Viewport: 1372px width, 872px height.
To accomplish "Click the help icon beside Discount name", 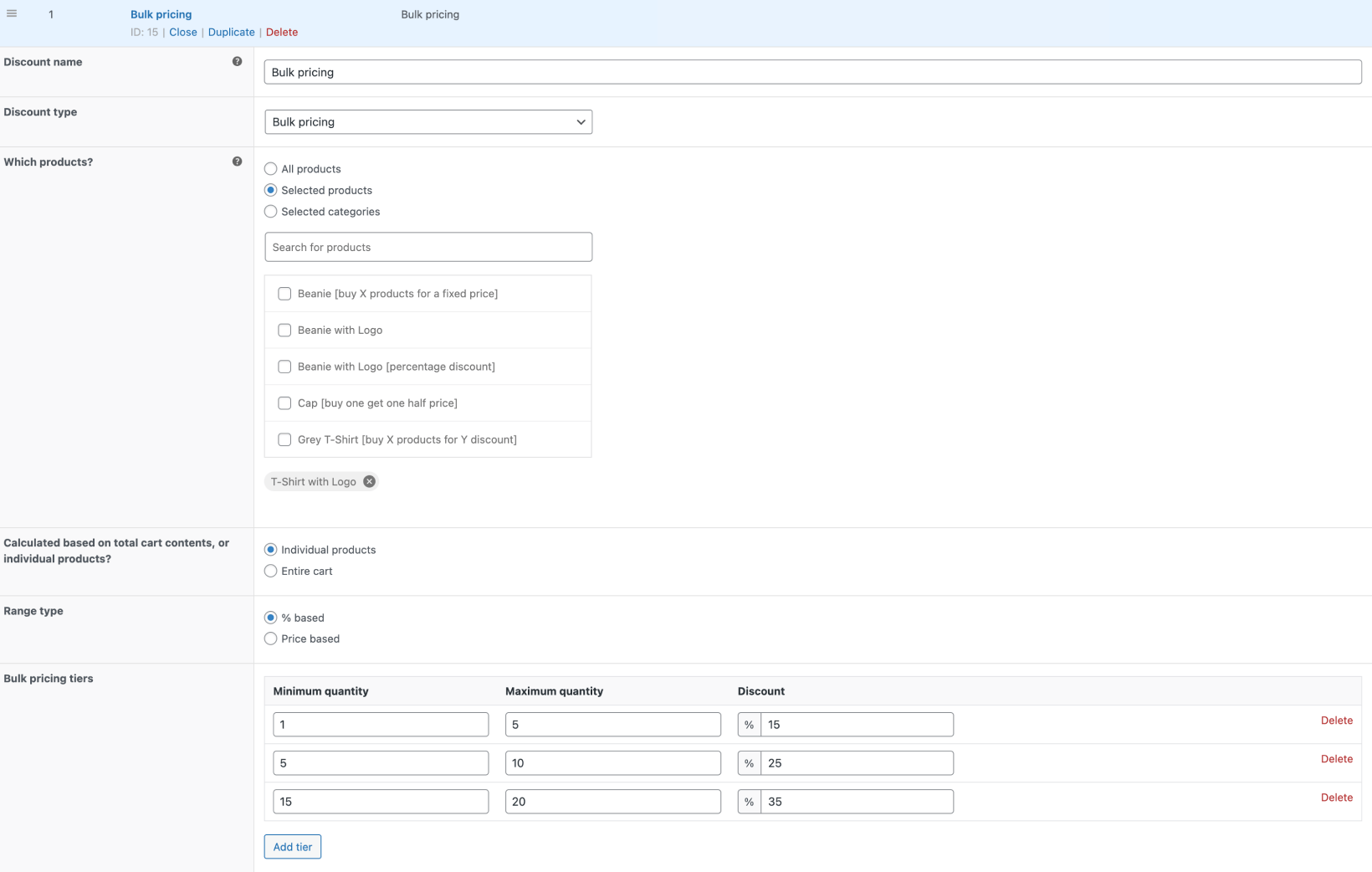I will [237, 61].
